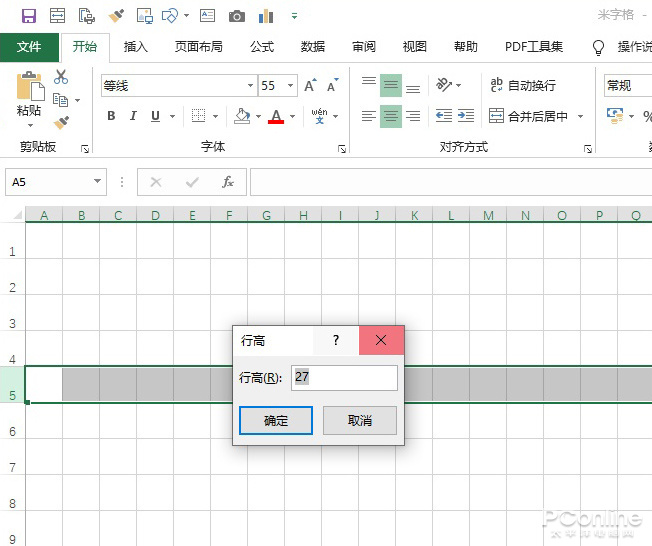The width and height of the screenshot is (652, 546).
Task: Click the camera icon in quick access toolbar
Action: click(x=236, y=16)
